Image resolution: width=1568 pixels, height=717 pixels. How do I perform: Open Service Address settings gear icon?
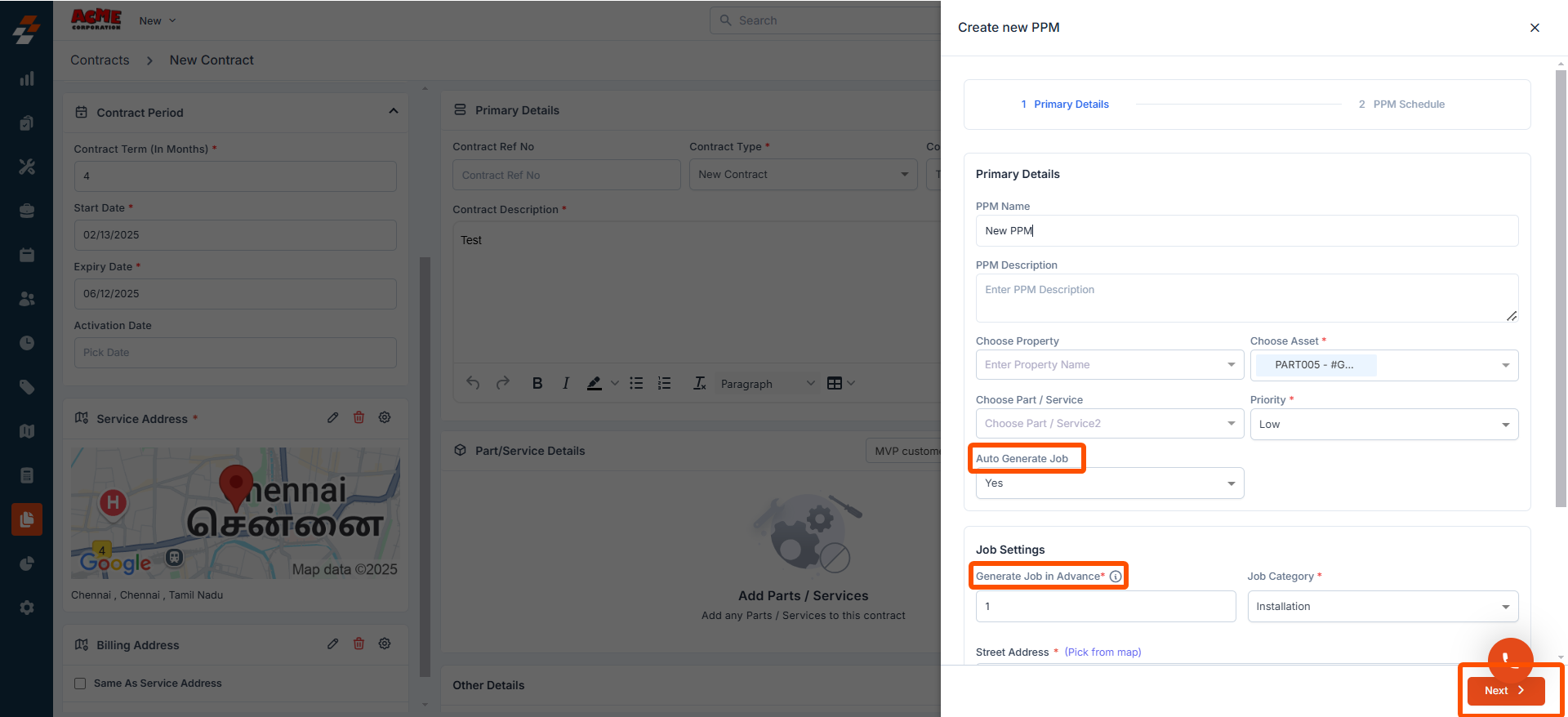pyautogui.click(x=385, y=418)
